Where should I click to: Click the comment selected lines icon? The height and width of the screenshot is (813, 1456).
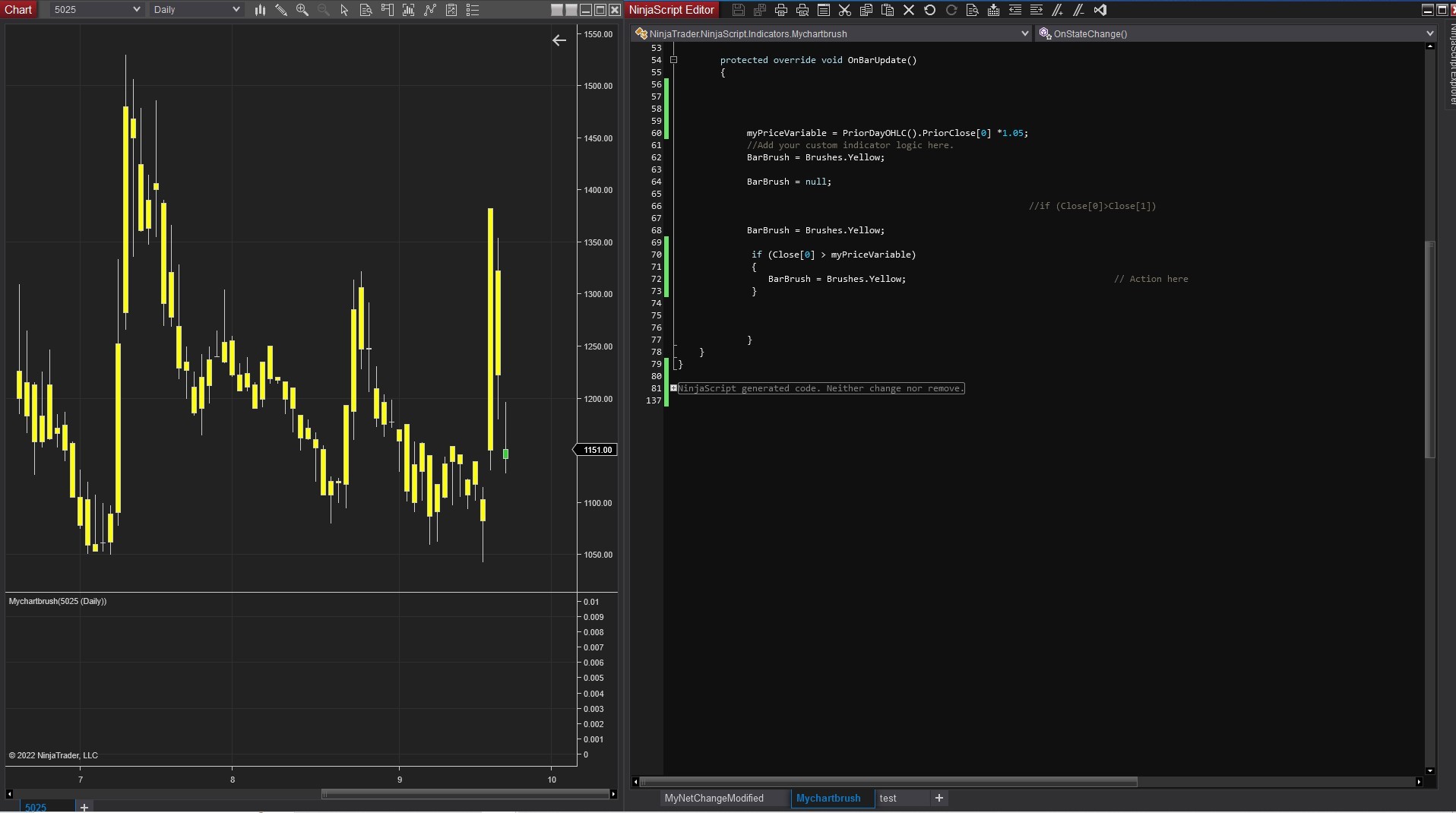pos(1057,10)
